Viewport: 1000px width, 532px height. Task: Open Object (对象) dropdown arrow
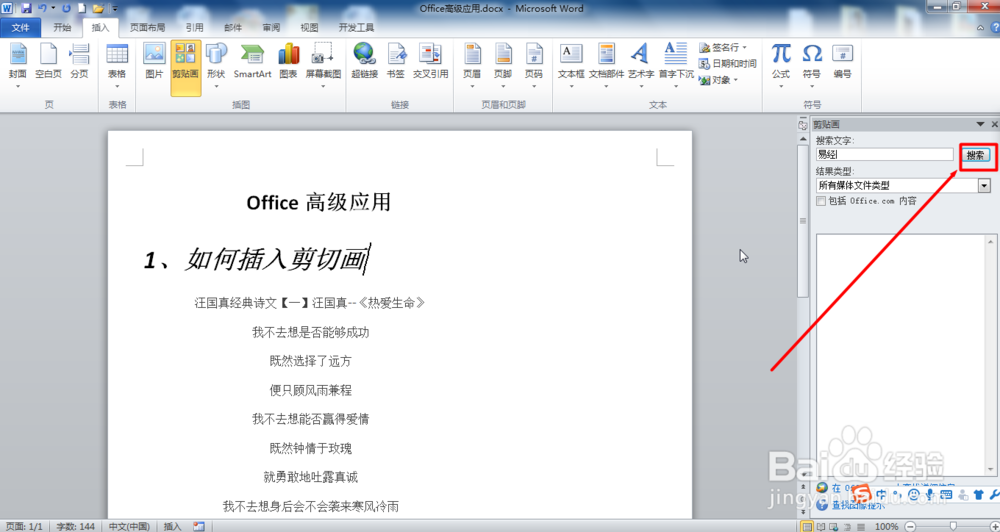[735, 80]
